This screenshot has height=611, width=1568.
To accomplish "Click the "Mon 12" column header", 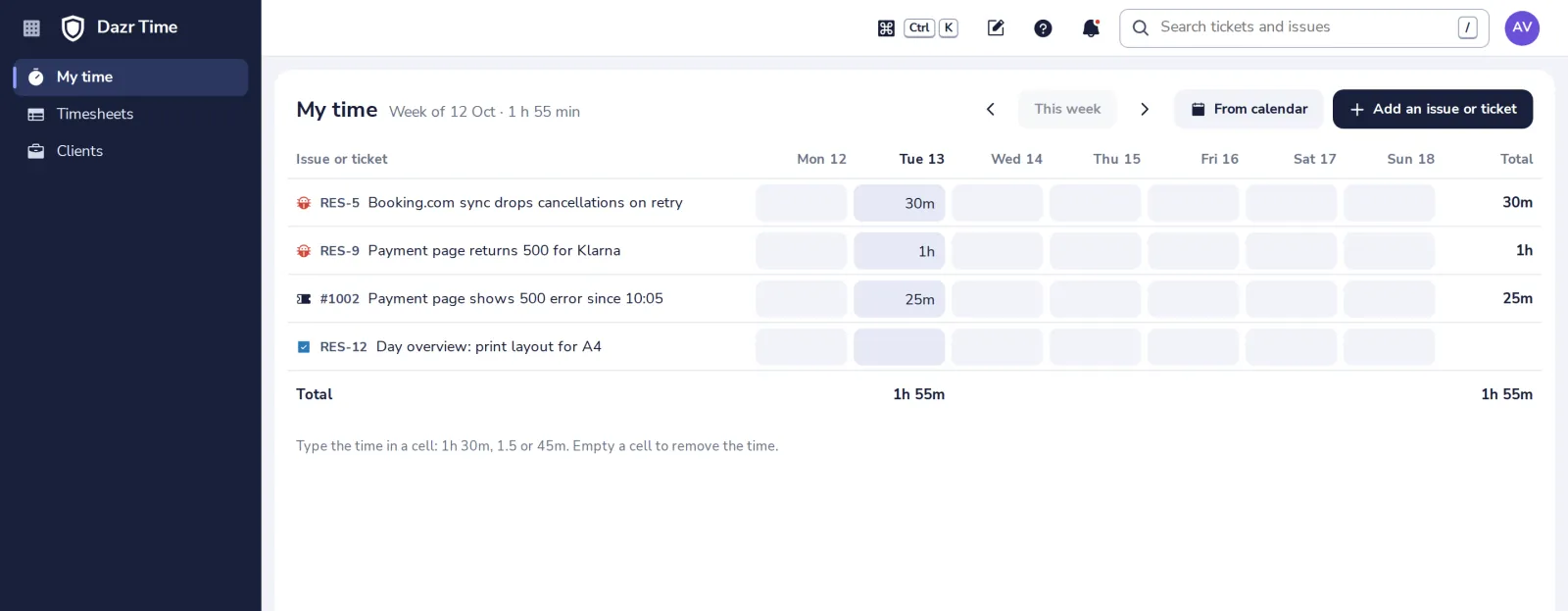I will click(x=821, y=159).
